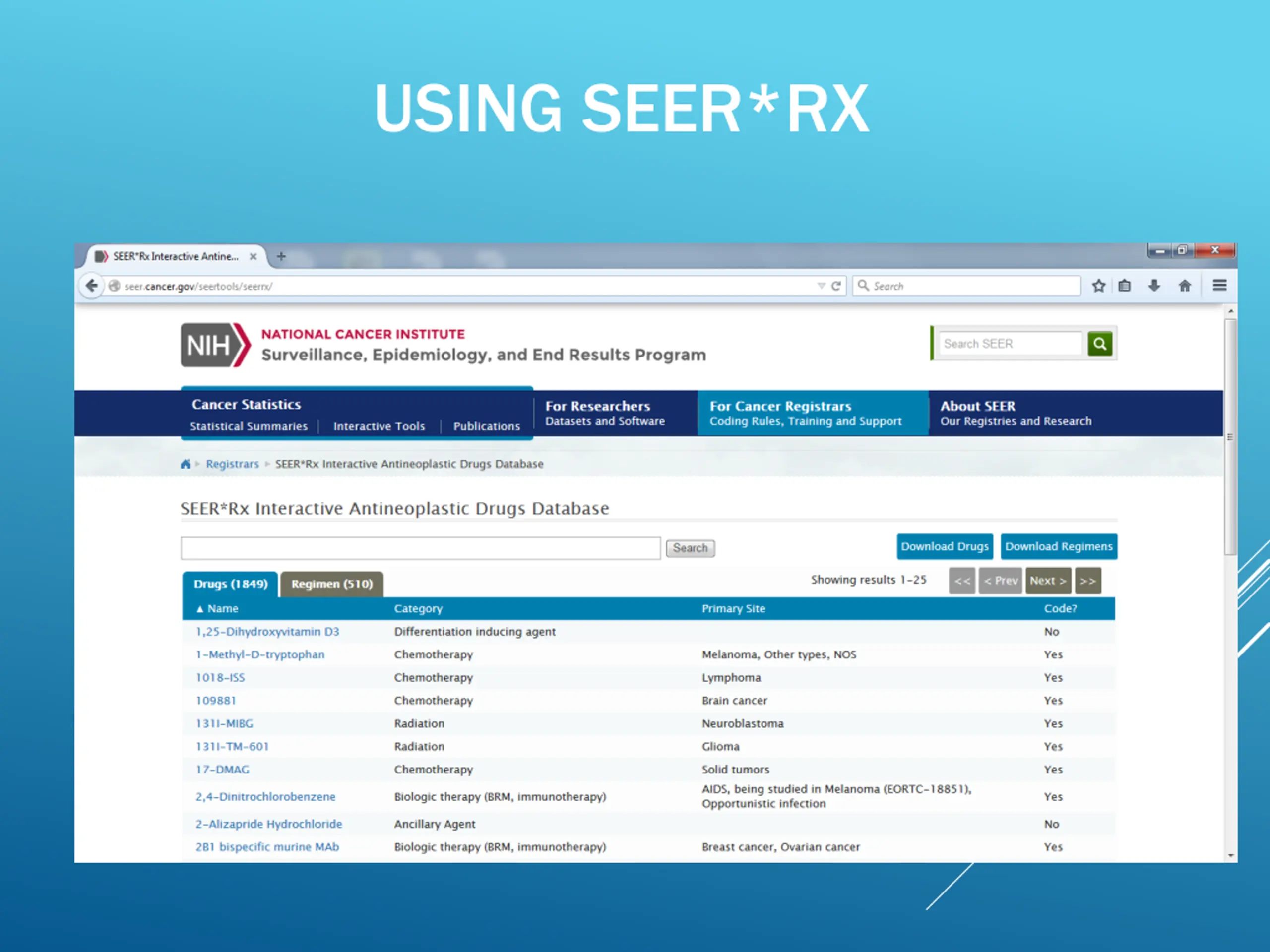Open the 2,4-Dinitrochlorobenzene drug link

pos(265,796)
